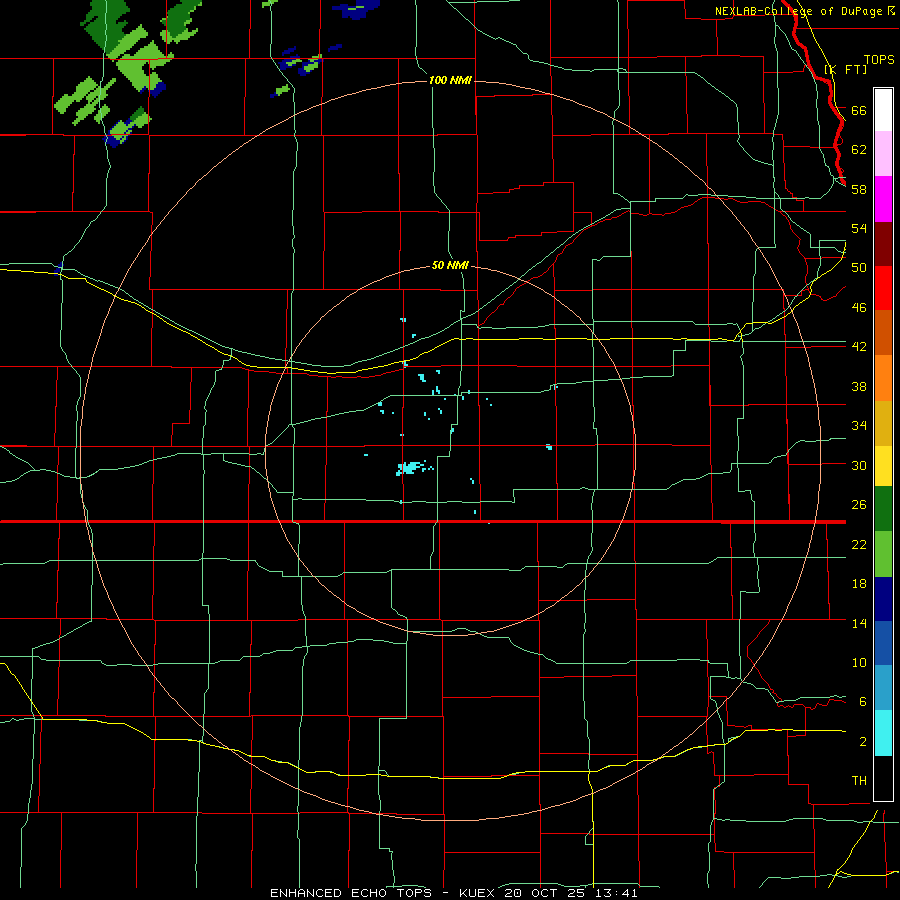Select the light green swatch between 22 and 18
The width and height of the screenshot is (900, 900).
coord(883,554)
